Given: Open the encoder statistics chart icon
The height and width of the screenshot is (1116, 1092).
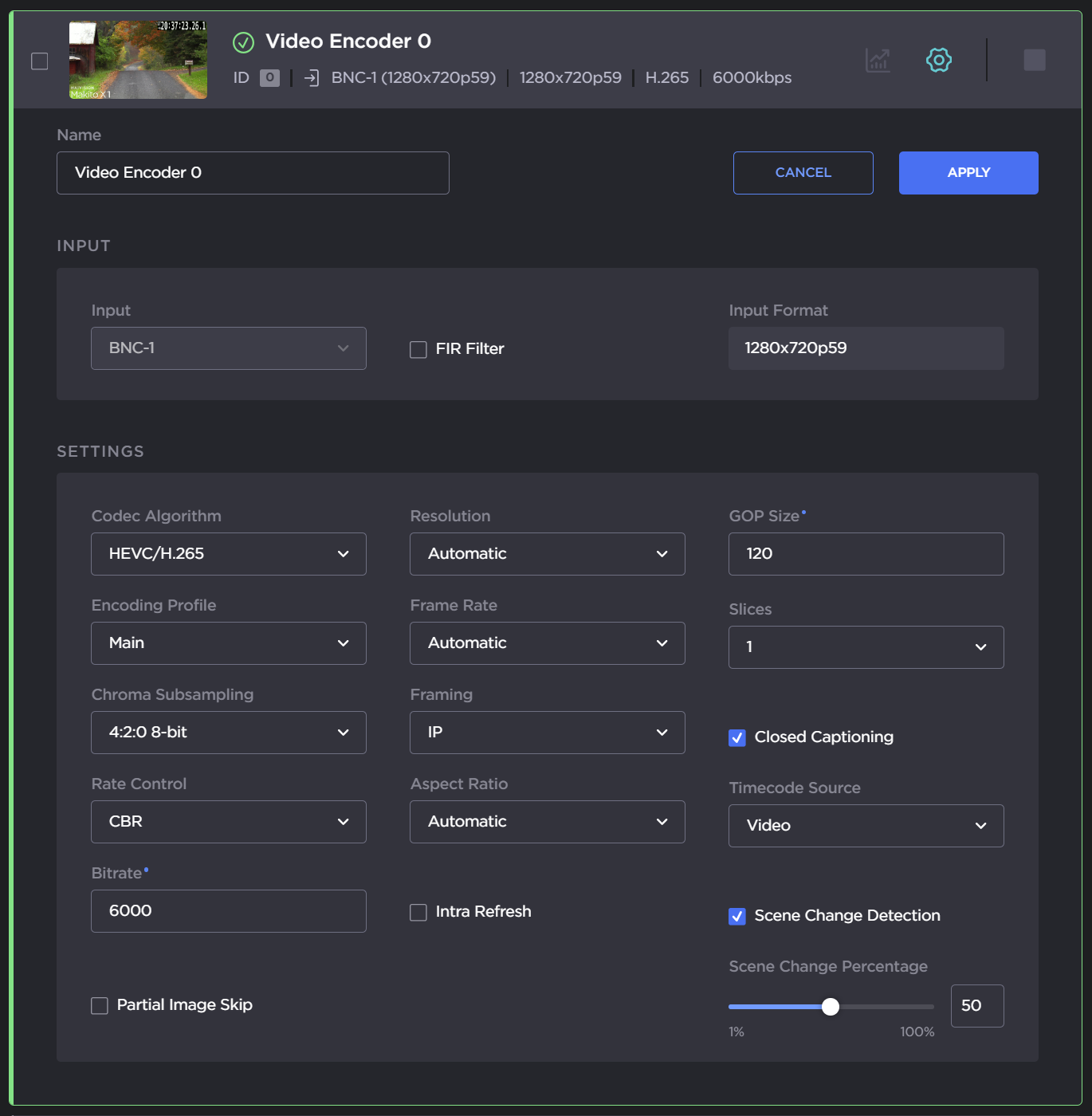Looking at the screenshot, I should 877,60.
